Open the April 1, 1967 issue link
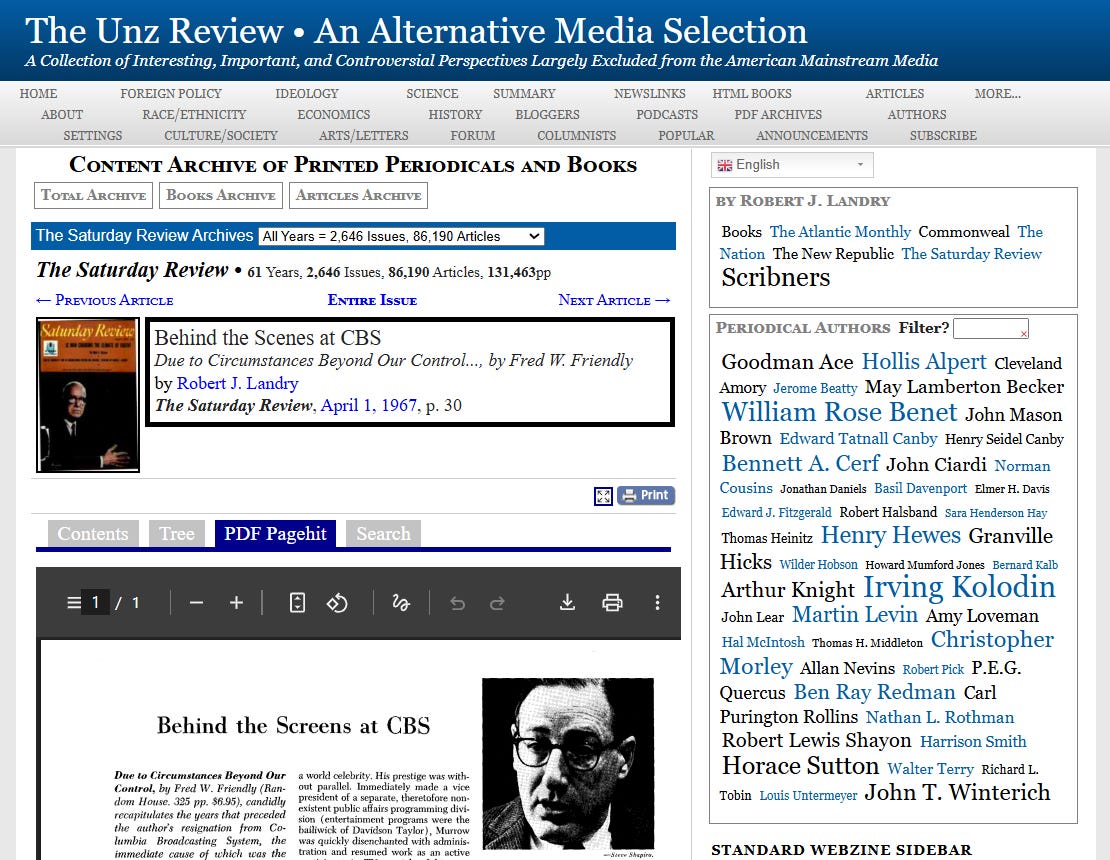1110x860 pixels. tap(369, 405)
